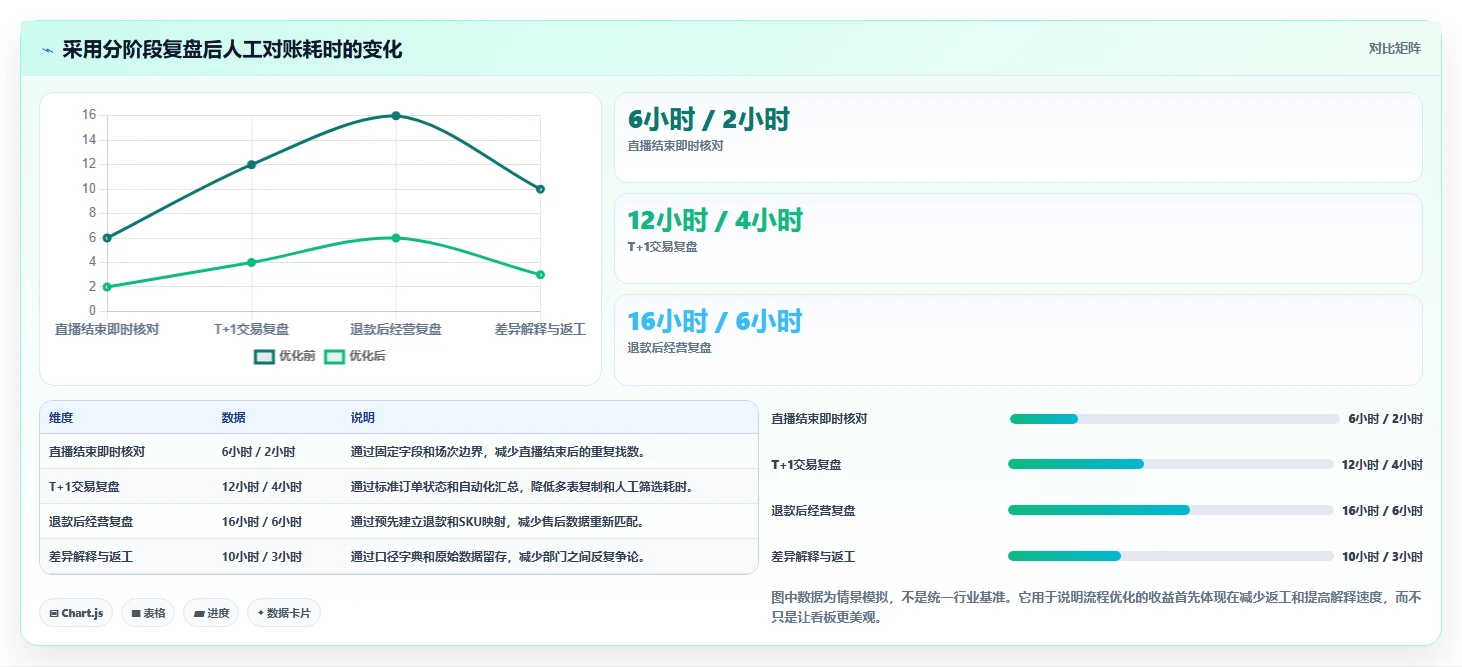
Task: Click progress value 6小时 / 2小时 at bar end
Action: coord(1385,419)
